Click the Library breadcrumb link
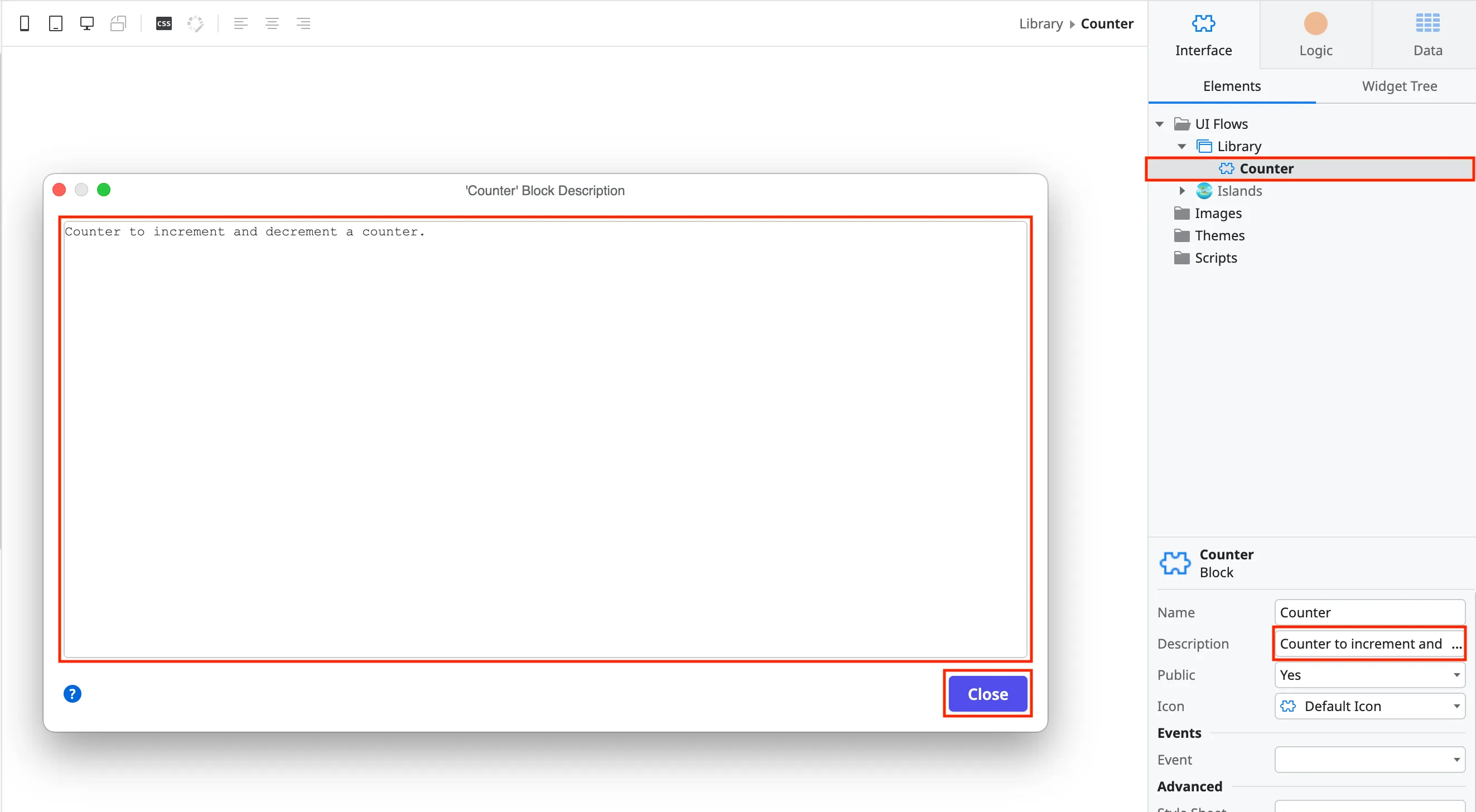This screenshot has width=1476, height=812. pyautogui.click(x=1040, y=23)
